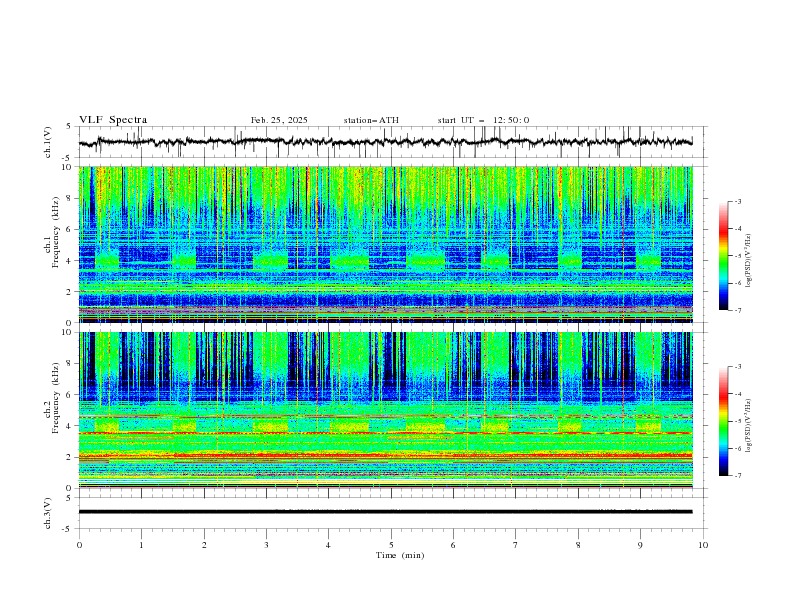Viewport: 792px width, 612px height.
Task: Click the log(PSD) label beside ch.2 colorbar
Action: tap(749, 426)
